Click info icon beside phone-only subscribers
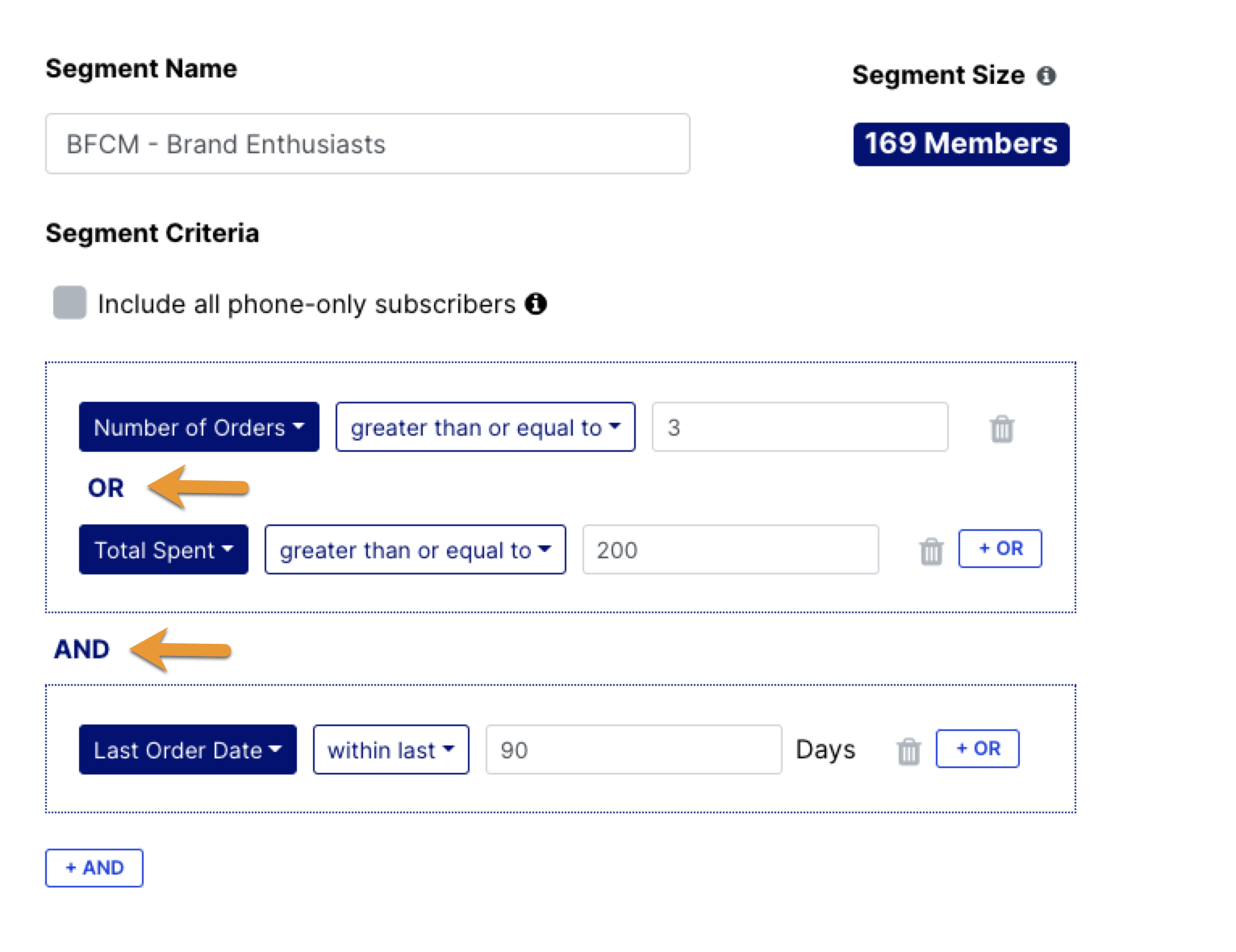 click(x=536, y=304)
